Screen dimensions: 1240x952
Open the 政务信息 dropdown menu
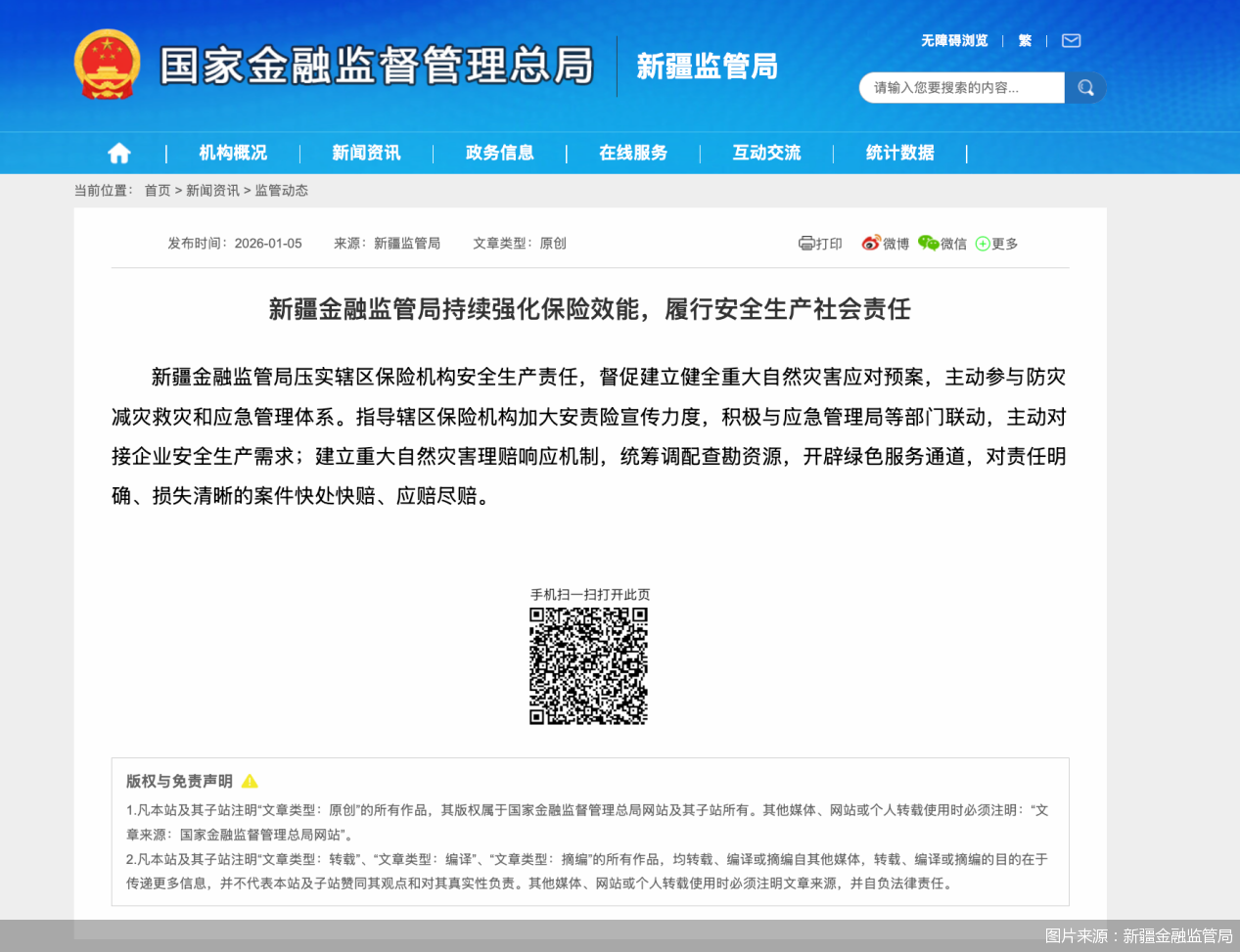pyautogui.click(x=500, y=153)
